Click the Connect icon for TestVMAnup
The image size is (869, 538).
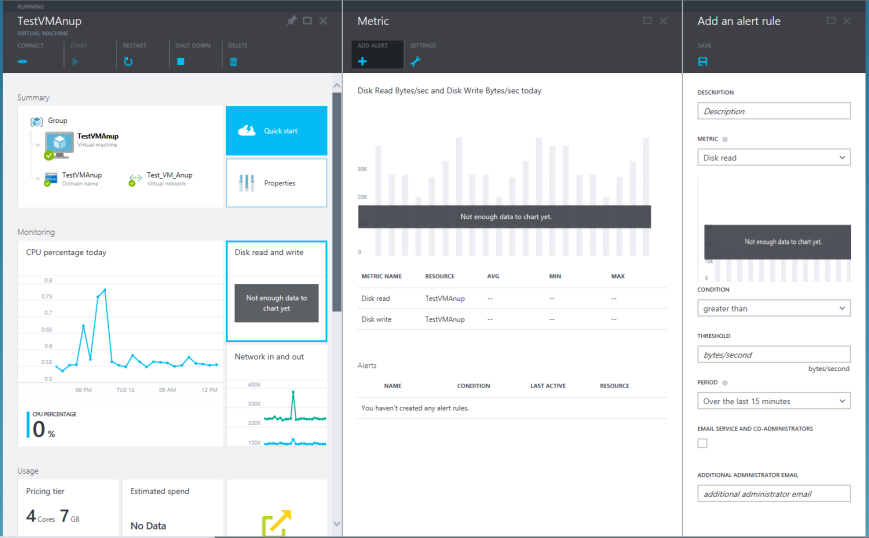tap(23, 62)
